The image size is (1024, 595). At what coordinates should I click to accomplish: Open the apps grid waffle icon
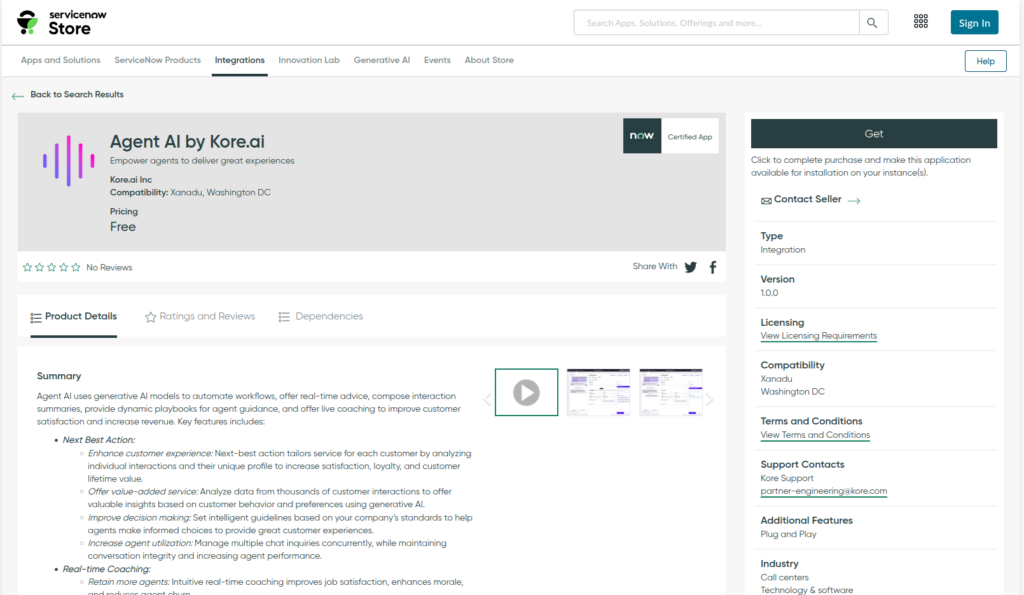[x=921, y=21]
